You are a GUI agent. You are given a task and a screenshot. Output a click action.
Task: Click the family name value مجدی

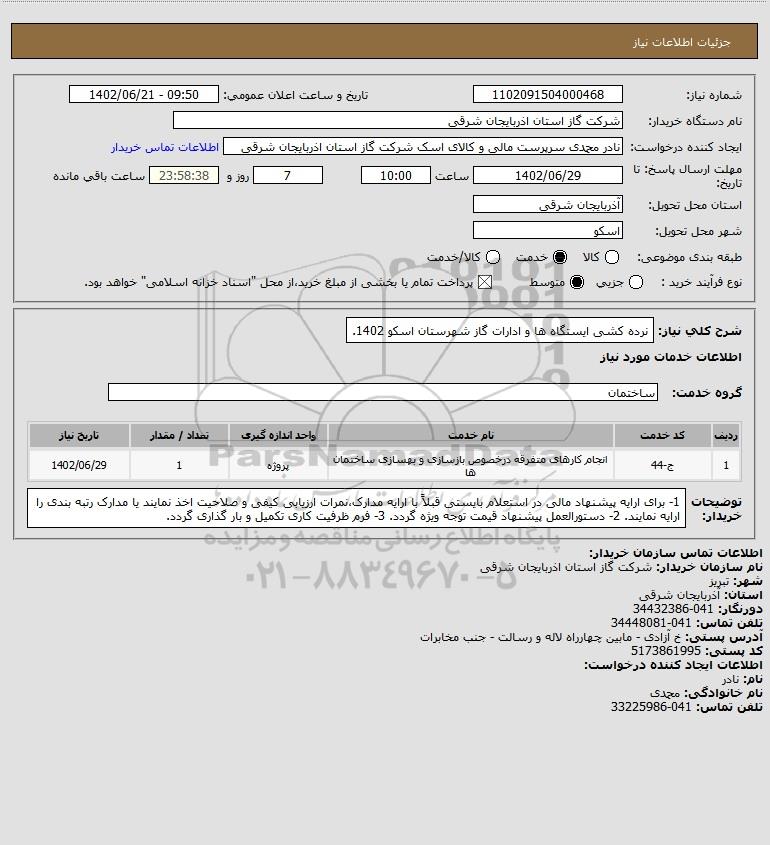(x=665, y=693)
